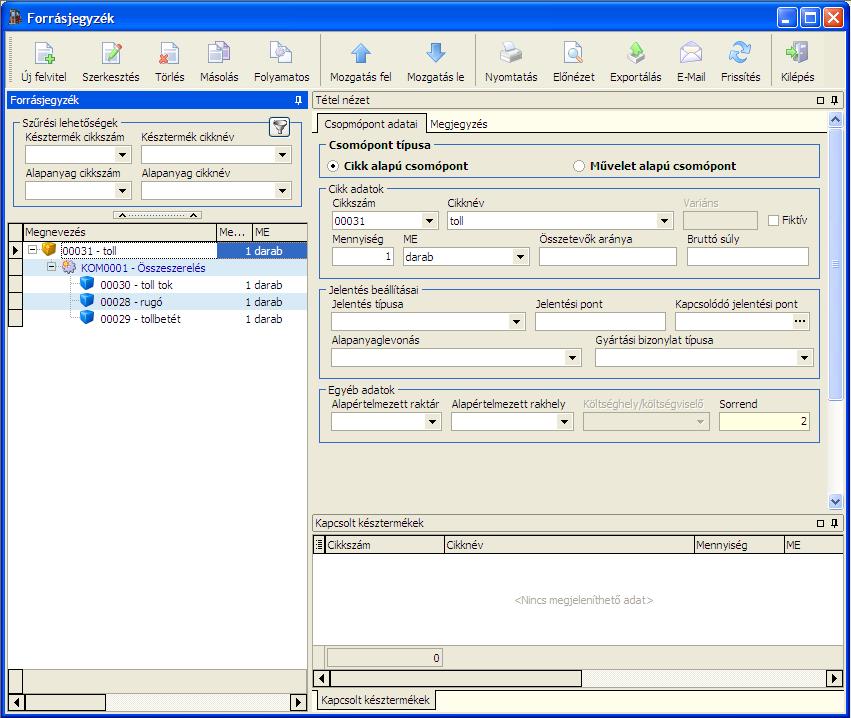Screen dimensions: 851x718
Task: Select the 00028 - rugó tree row
Action: 165,302
